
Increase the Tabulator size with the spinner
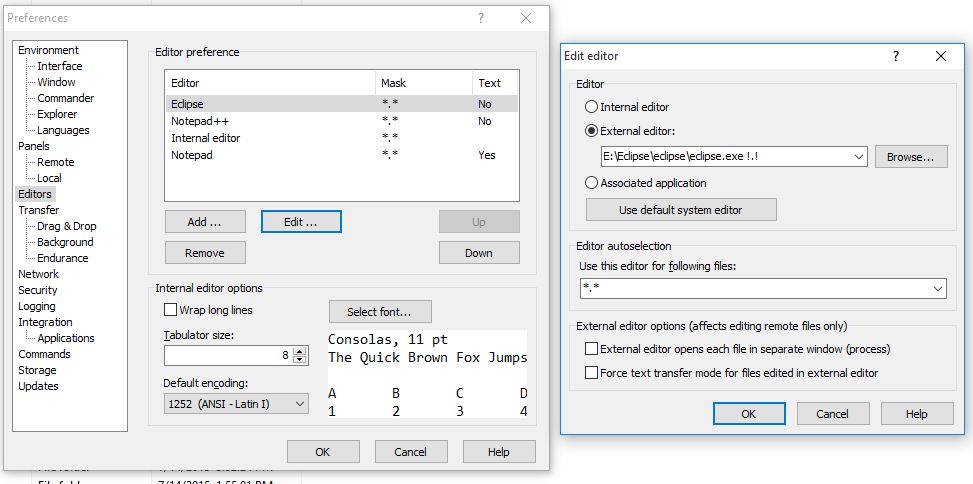tap(301, 350)
